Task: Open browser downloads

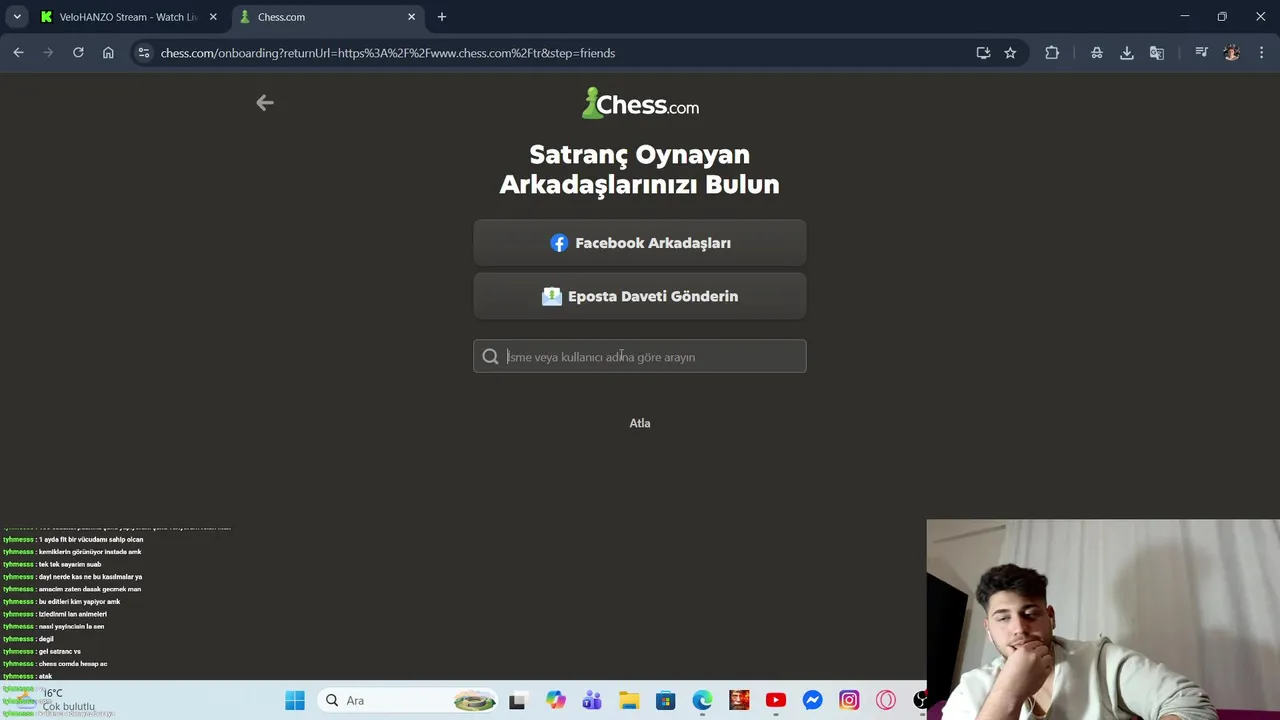Action: [x=1127, y=53]
